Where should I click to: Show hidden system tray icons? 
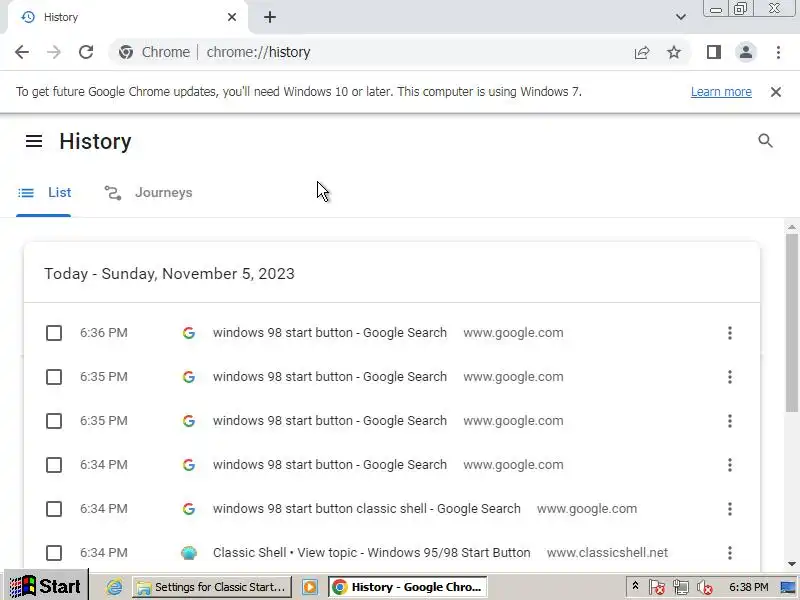point(635,586)
